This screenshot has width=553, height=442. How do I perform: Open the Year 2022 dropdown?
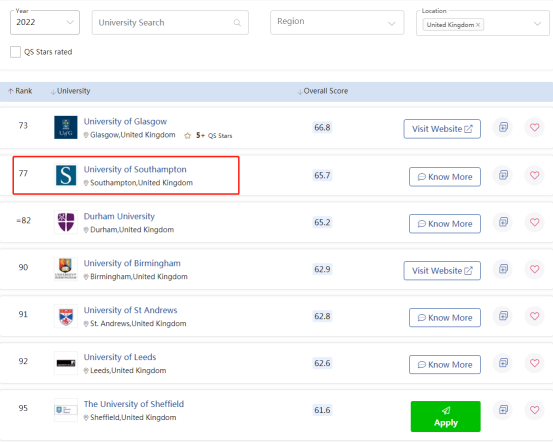(x=45, y=23)
